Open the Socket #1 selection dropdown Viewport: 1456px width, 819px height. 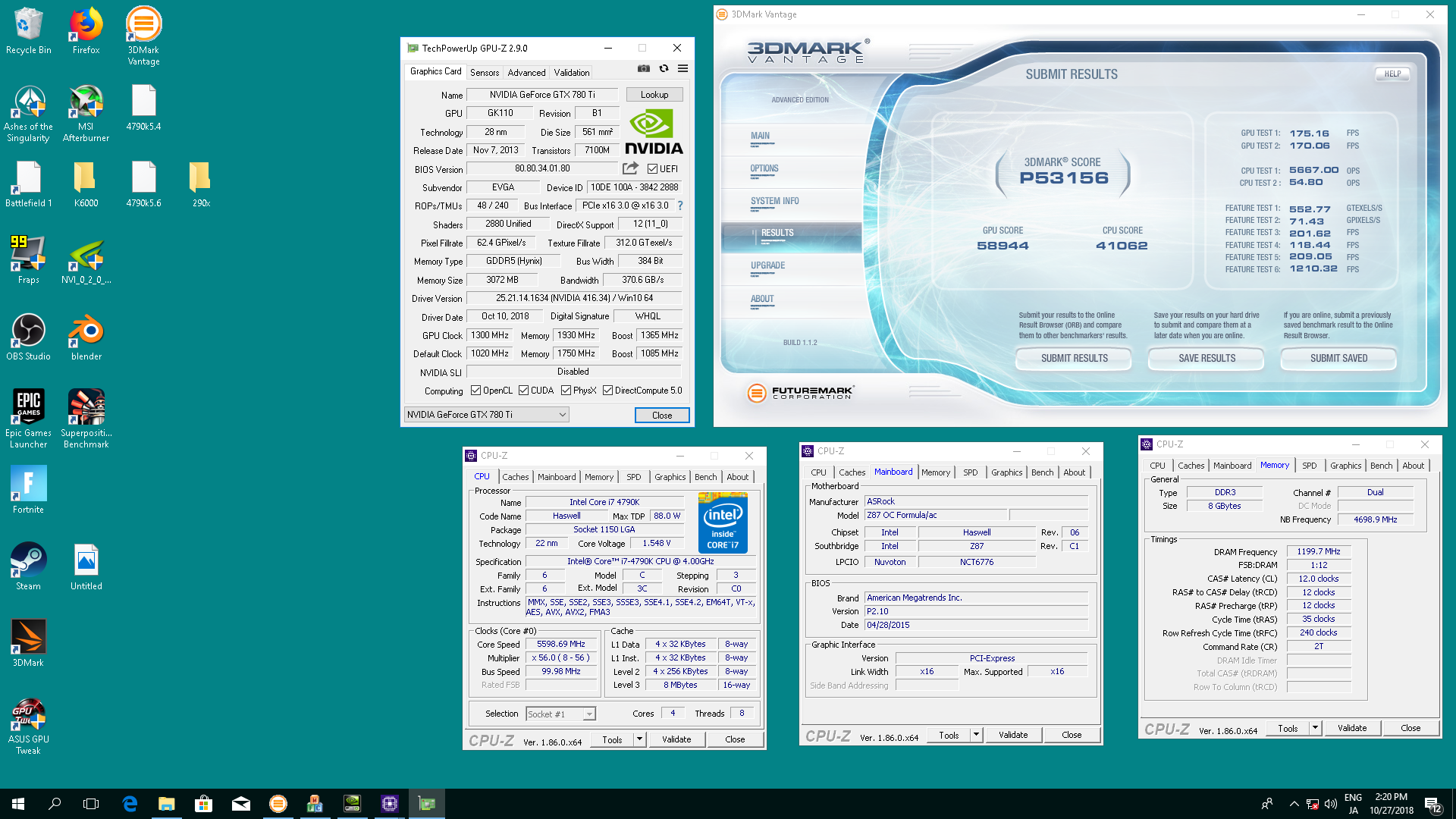(x=561, y=714)
